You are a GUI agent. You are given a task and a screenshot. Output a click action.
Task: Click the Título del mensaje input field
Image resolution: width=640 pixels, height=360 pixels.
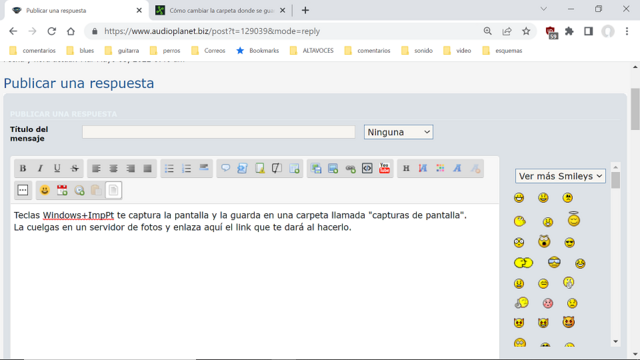tap(218, 132)
